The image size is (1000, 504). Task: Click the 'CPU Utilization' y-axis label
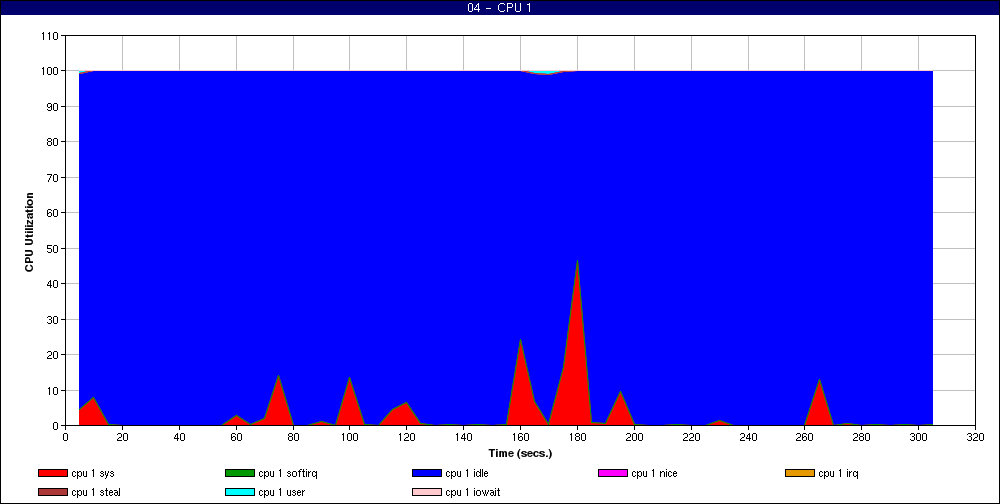coord(29,232)
